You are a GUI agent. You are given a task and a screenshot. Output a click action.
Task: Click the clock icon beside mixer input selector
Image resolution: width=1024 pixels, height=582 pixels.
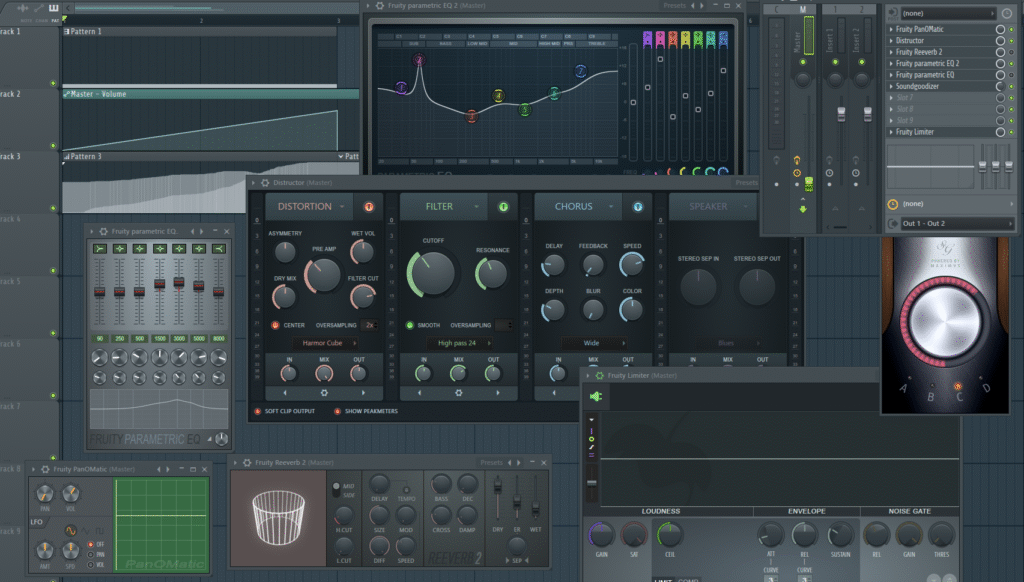point(1007,13)
